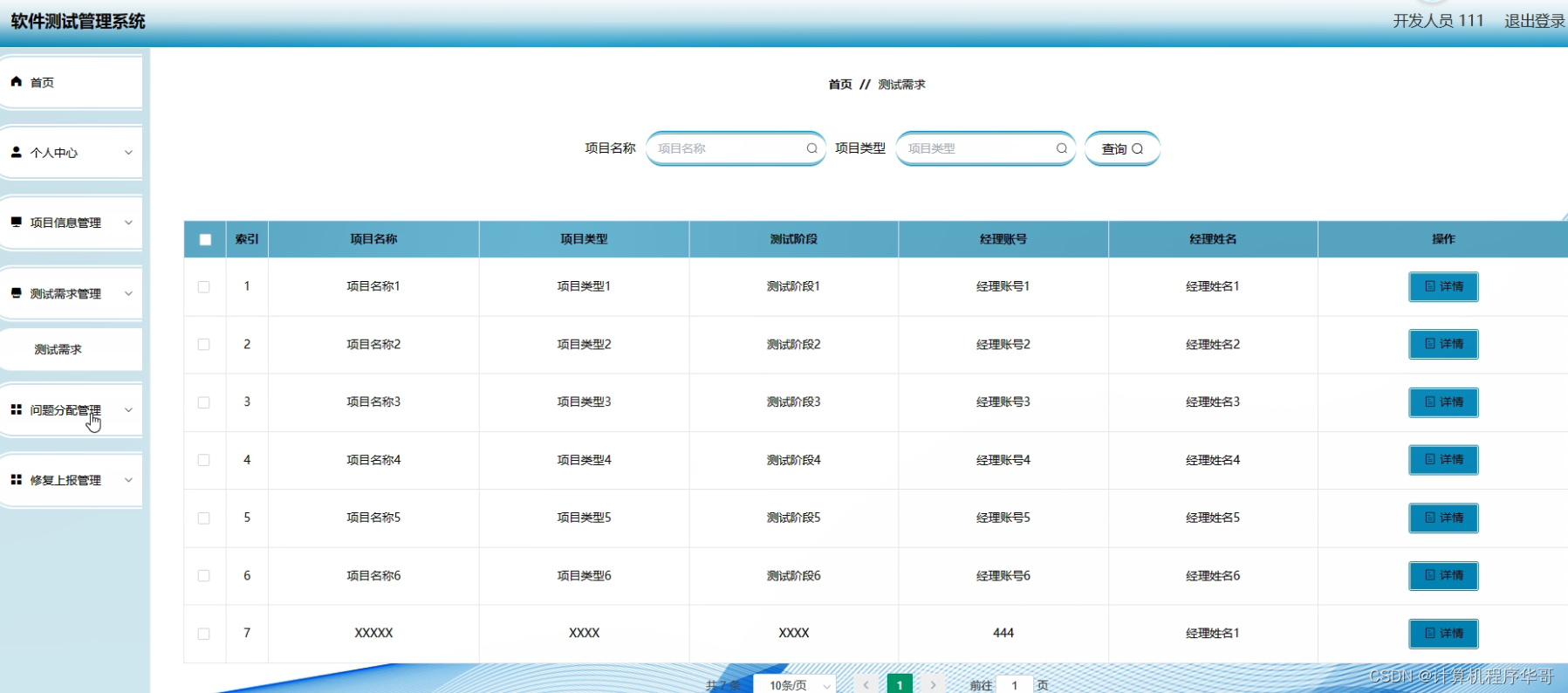Viewport: 1568px width, 693px height.
Task: Click the magnifier icon in the 项目名称 field
Action: 811,148
